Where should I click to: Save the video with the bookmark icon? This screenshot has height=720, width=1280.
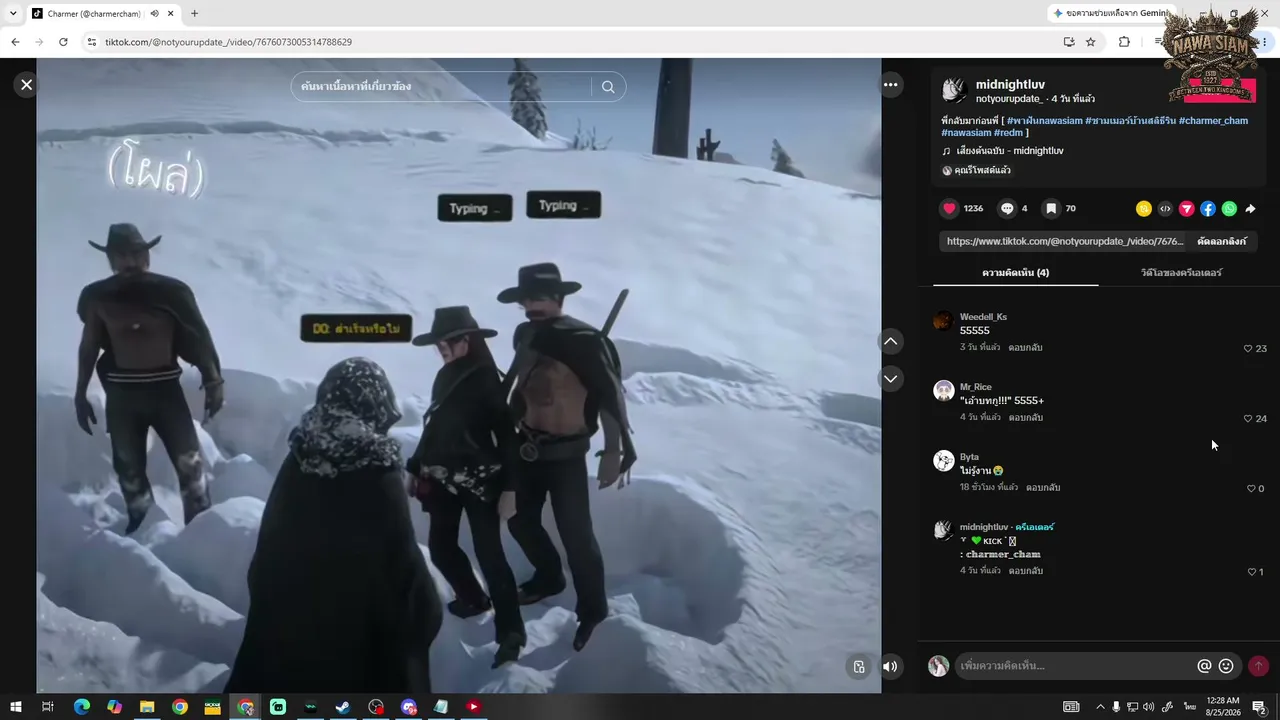tap(1051, 208)
